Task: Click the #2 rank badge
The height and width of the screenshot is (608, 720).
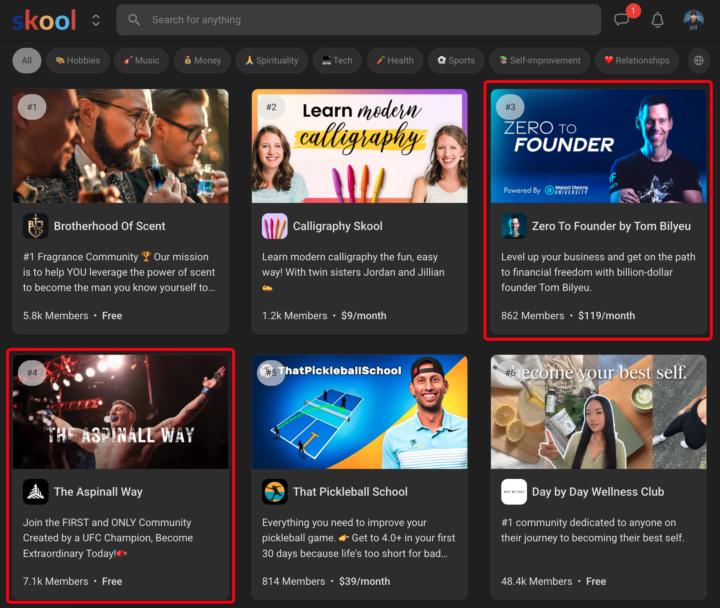Action: point(271,107)
